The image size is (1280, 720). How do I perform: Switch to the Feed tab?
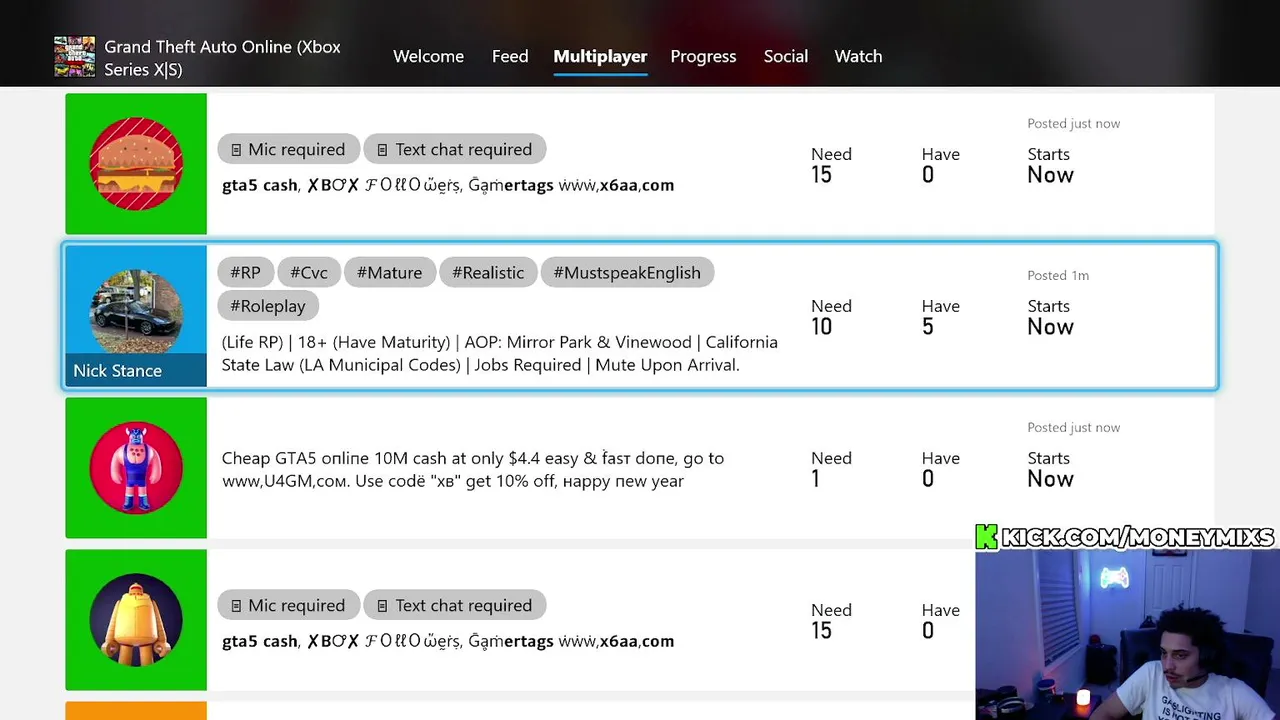510,56
